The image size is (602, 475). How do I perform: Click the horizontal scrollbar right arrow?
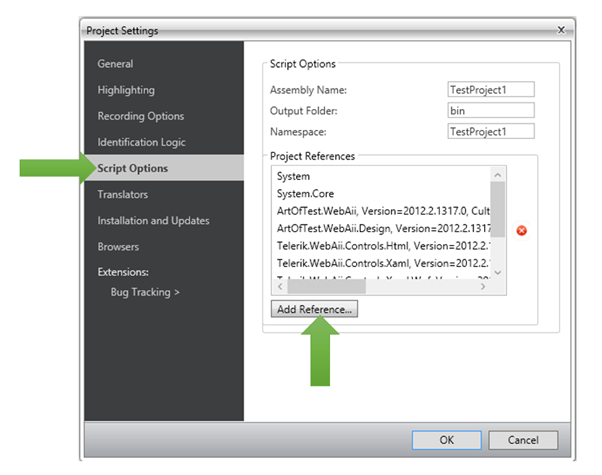click(484, 286)
